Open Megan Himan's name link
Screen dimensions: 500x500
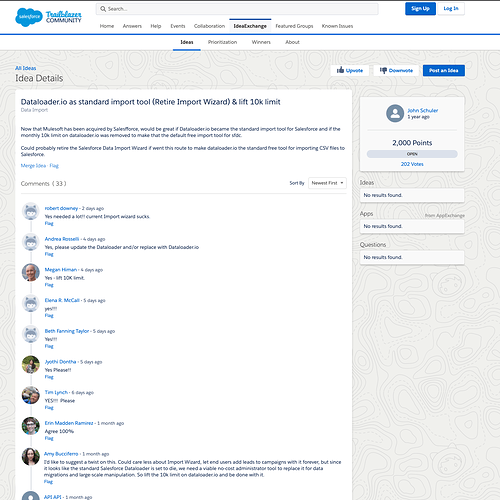pos(61,269)
